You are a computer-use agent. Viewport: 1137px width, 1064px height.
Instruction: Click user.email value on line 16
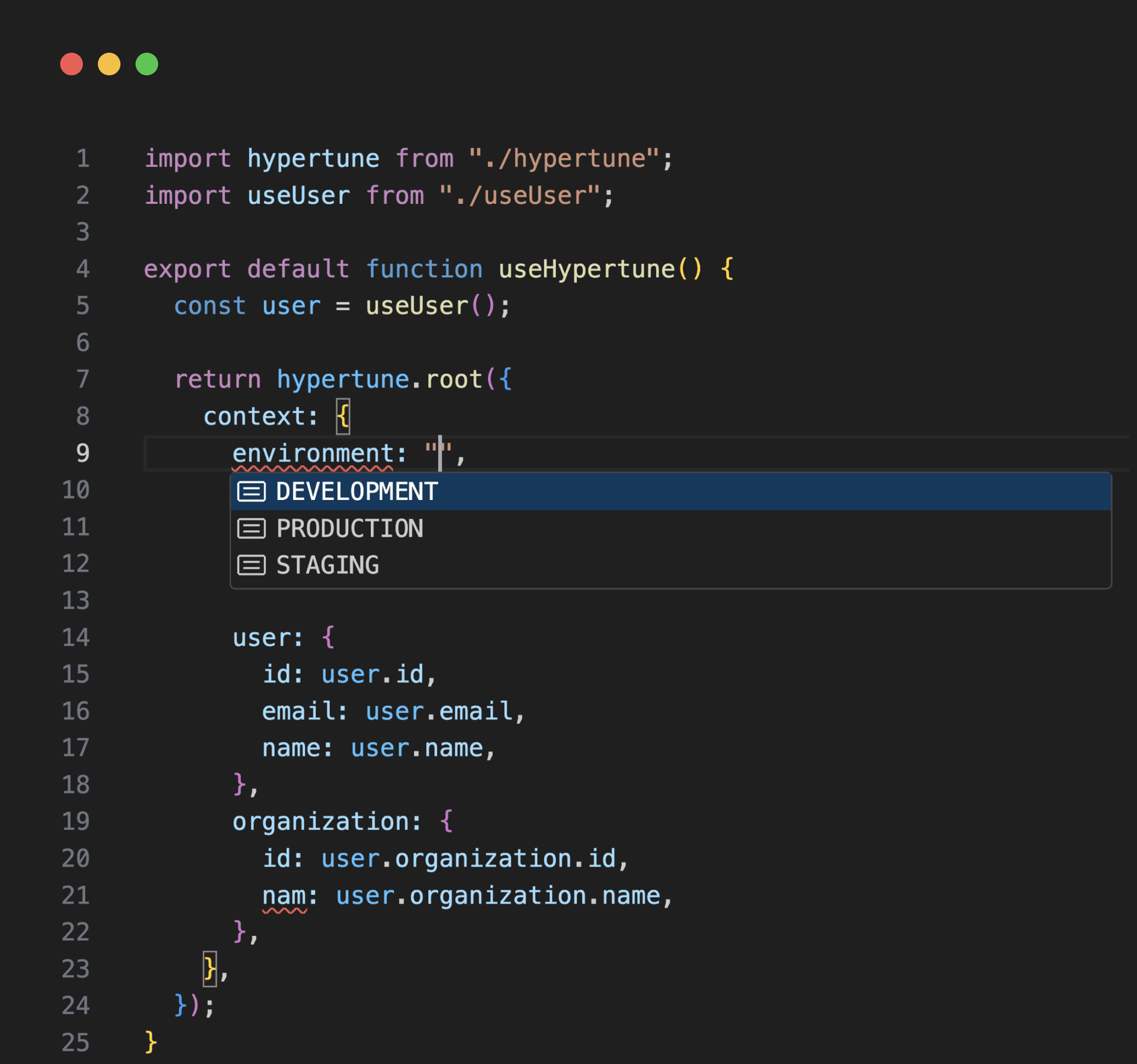pos(438,712)
